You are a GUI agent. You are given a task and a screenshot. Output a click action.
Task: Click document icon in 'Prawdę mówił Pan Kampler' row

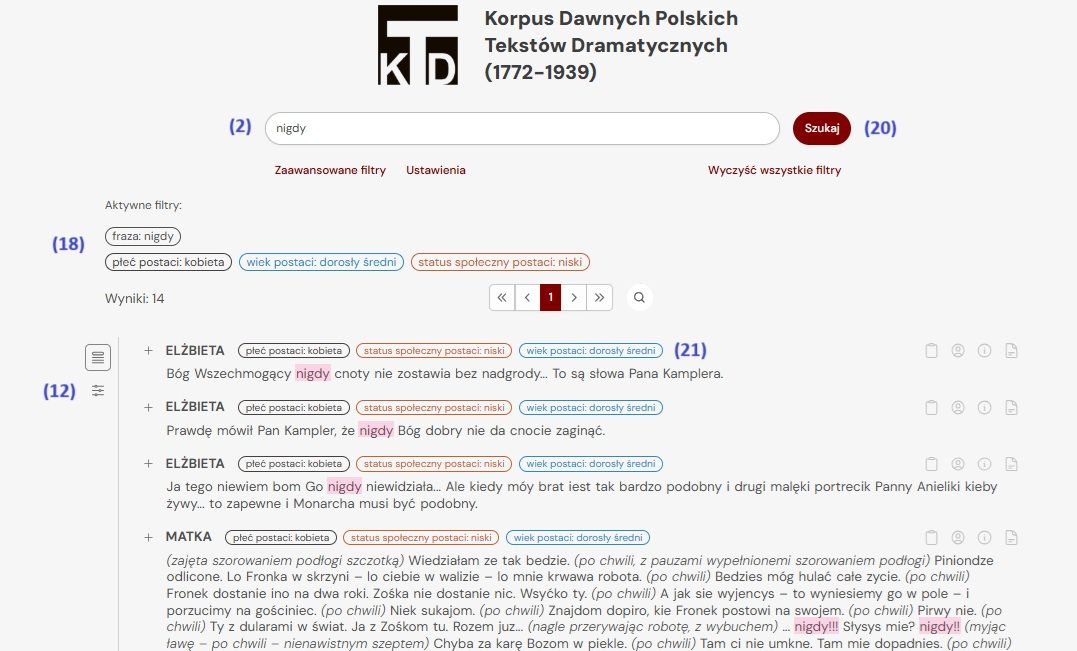click(x=1011, y=407)
